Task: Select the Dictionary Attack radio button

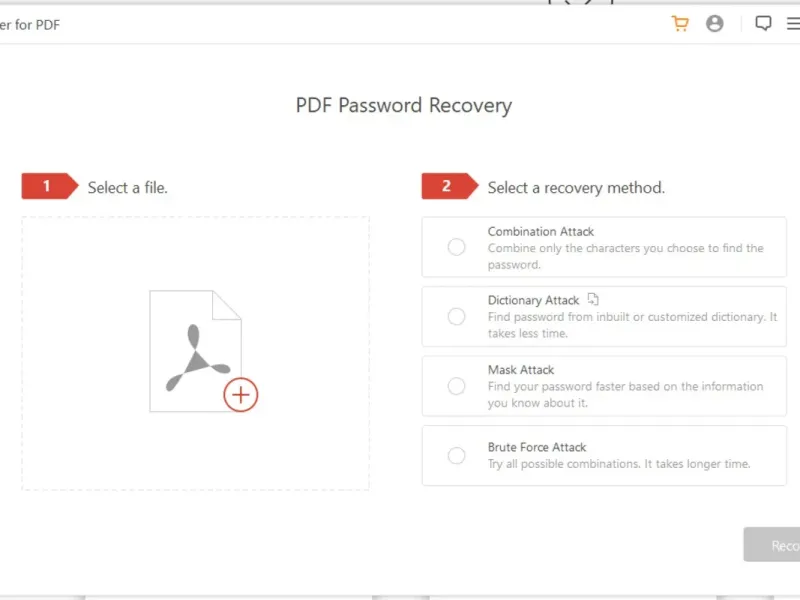Action: [457, 316]
